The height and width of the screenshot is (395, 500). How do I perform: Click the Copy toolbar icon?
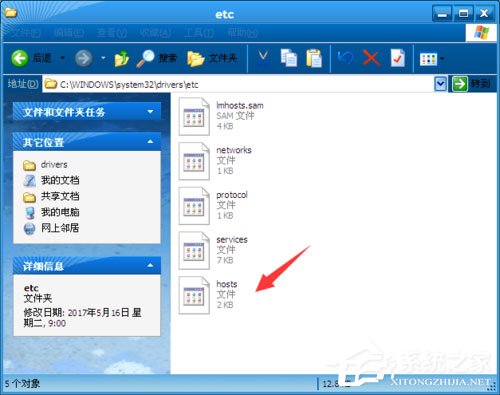click(289, 58)
